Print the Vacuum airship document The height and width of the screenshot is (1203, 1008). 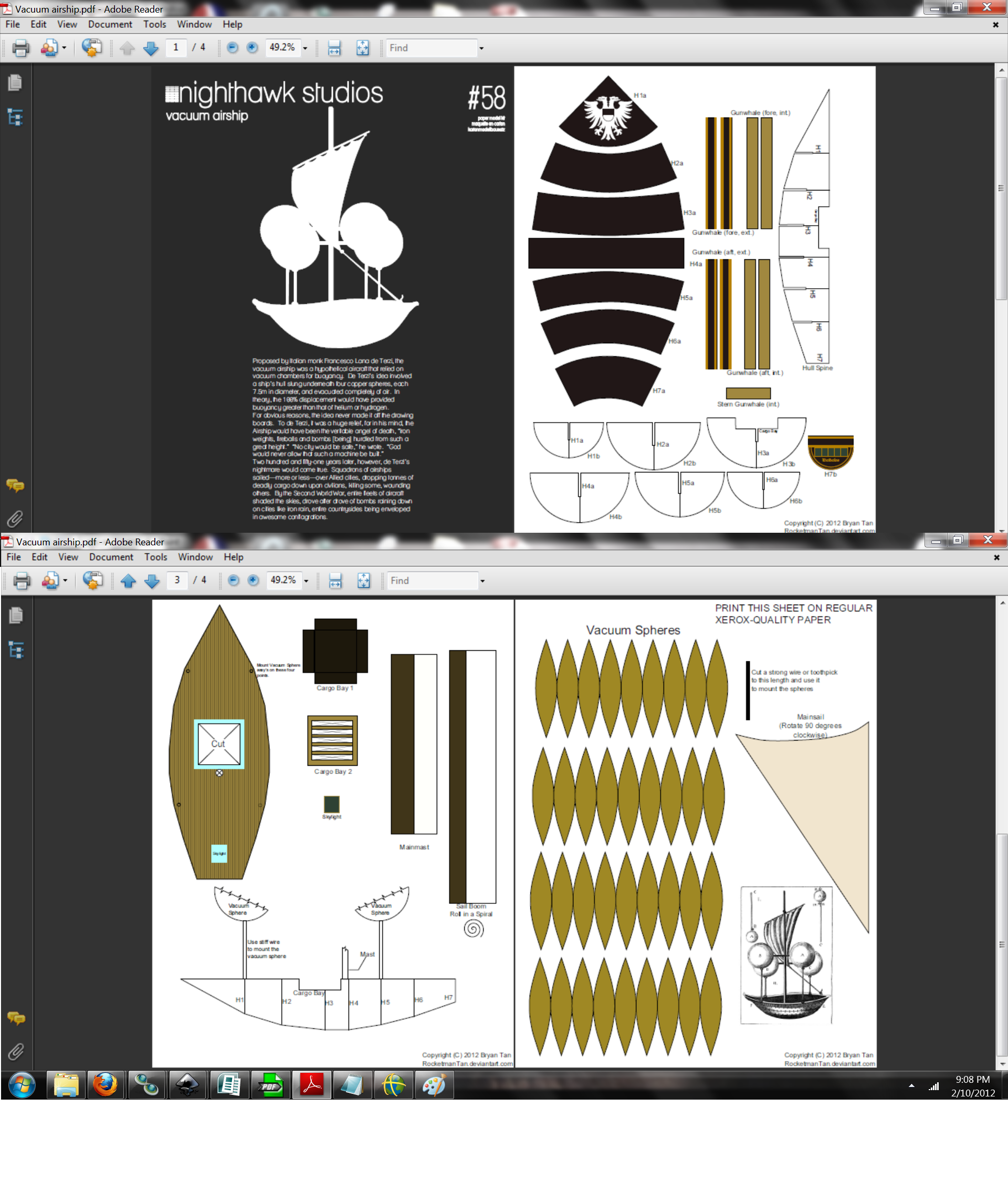tap(20, 48)
